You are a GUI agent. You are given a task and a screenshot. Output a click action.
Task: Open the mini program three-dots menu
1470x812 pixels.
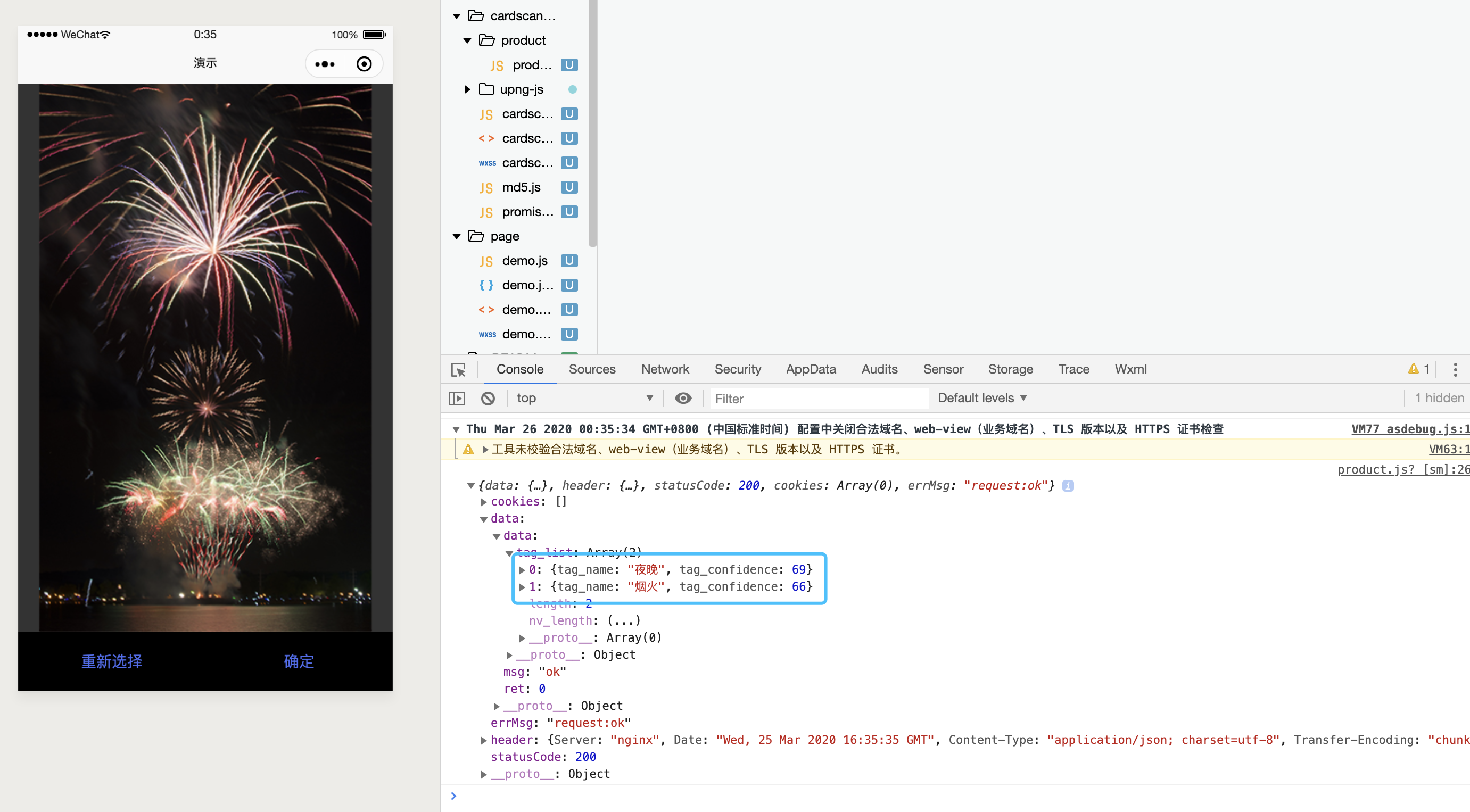click(x=325, y=64)
